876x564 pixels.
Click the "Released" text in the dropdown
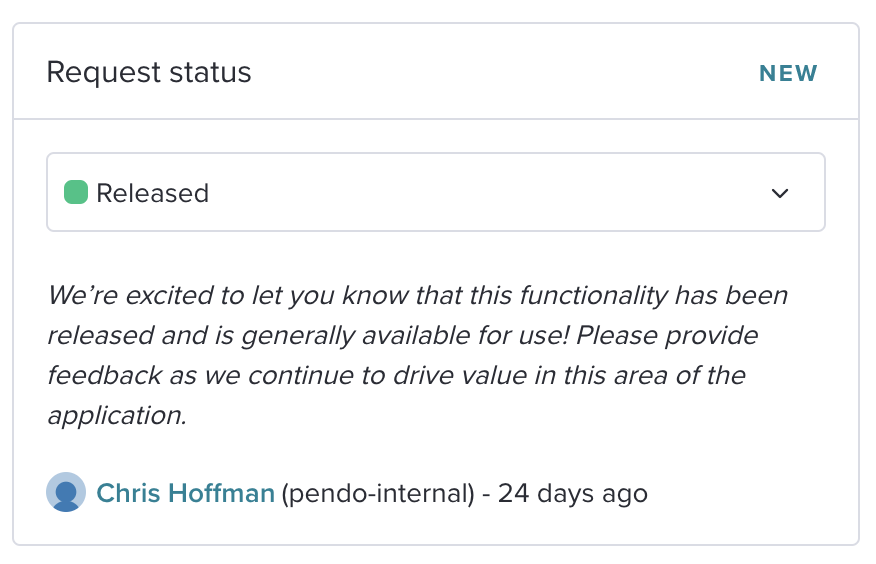pos(153,193)
